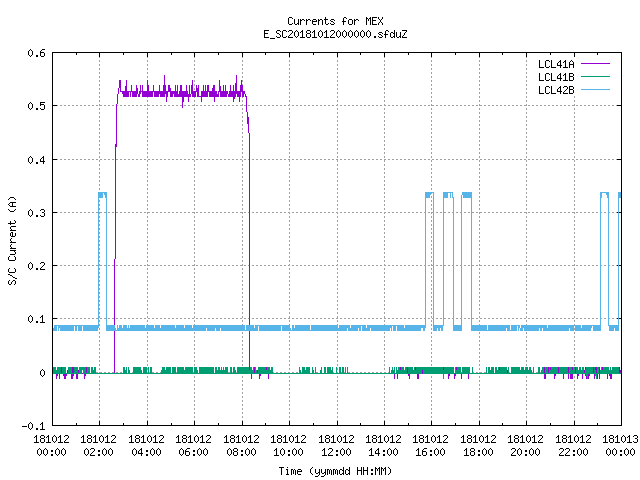
Task: Click the LCL41B legend label
Action: coord(556,77)
